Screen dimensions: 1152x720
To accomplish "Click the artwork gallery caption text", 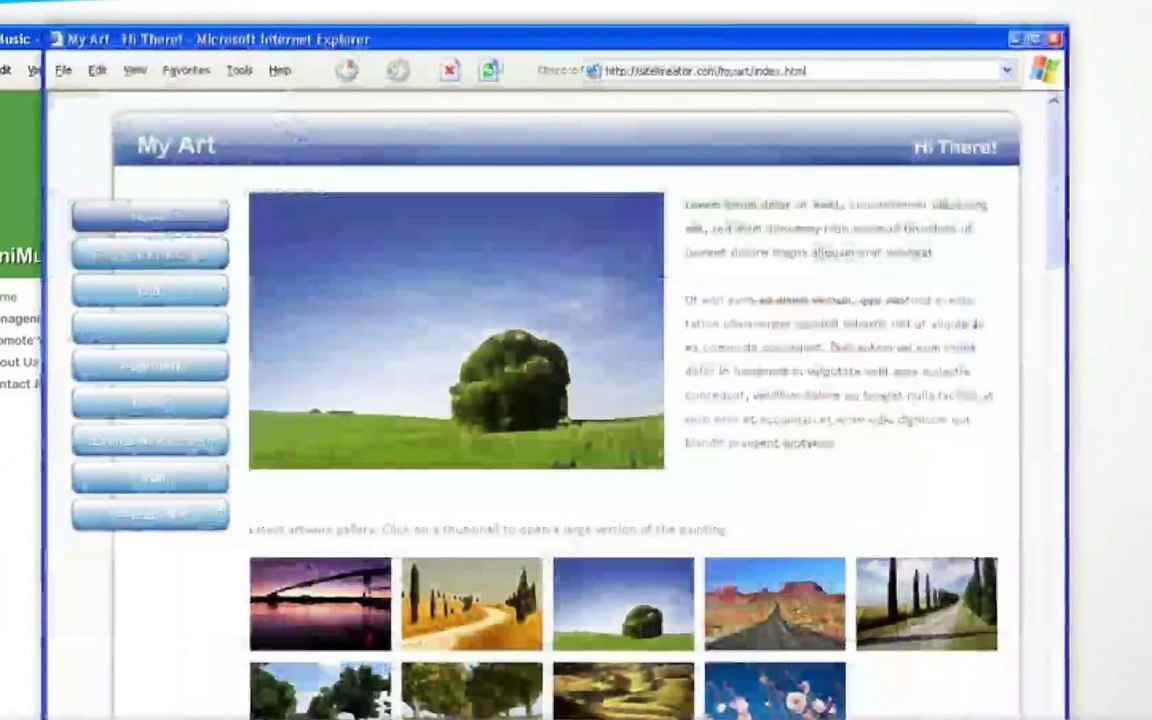I will tap(488, 529).
